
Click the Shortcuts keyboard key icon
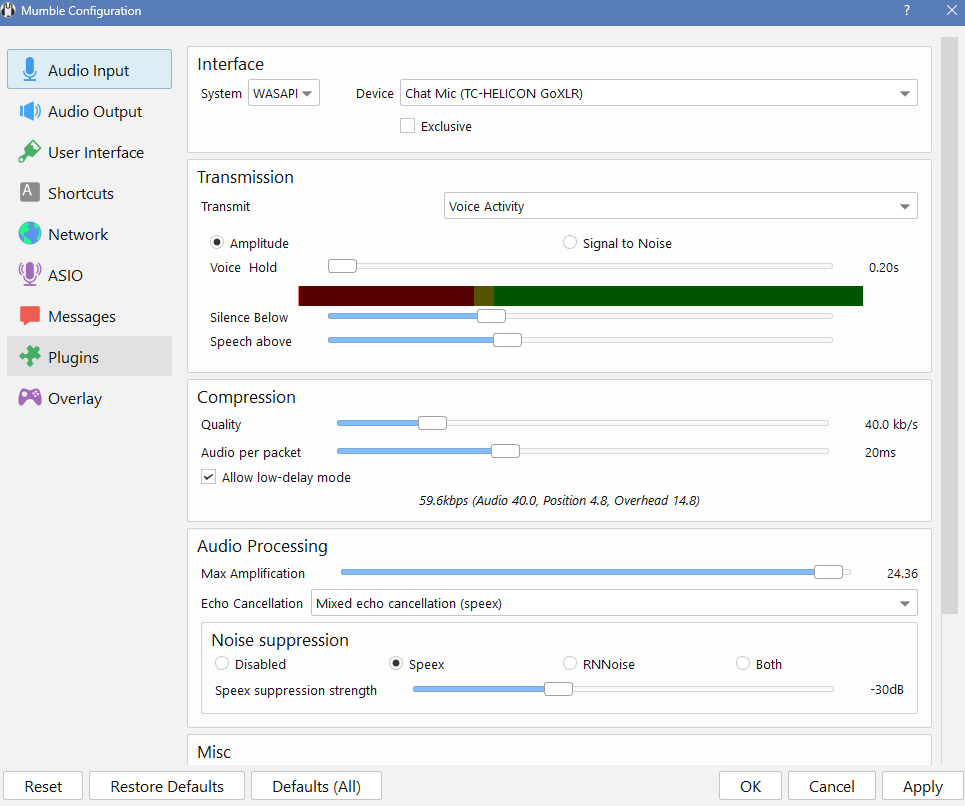(30, 193)
